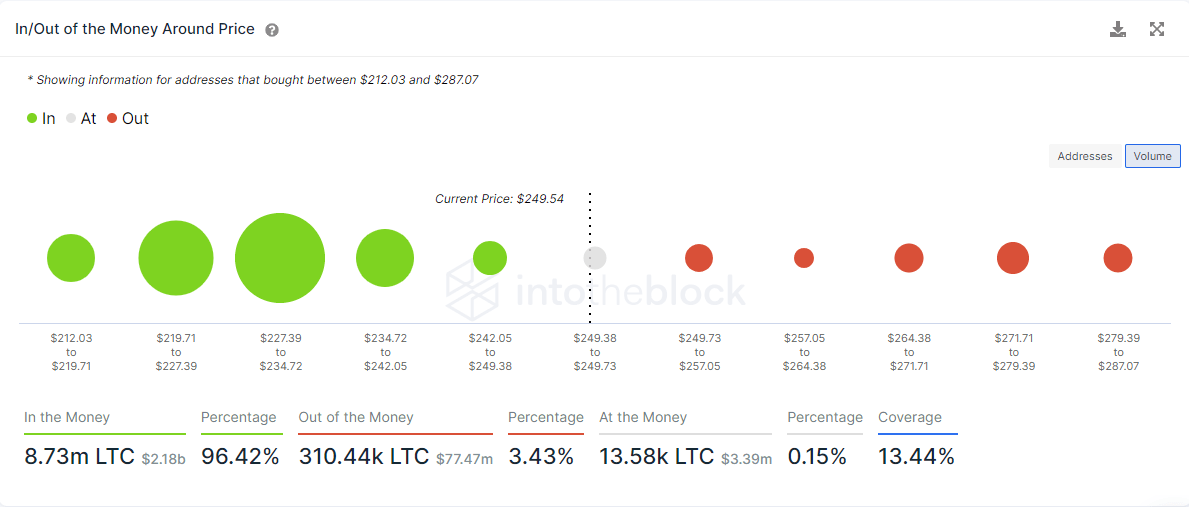The height and width of the screenshot is (507, 1189).
Task: Click small green bubble $242.05 to $249.38
Action: (490, 258)
